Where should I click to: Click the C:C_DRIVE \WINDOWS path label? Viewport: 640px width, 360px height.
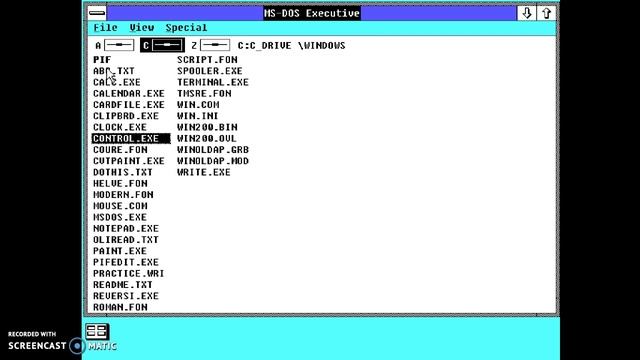coord(291,45)
